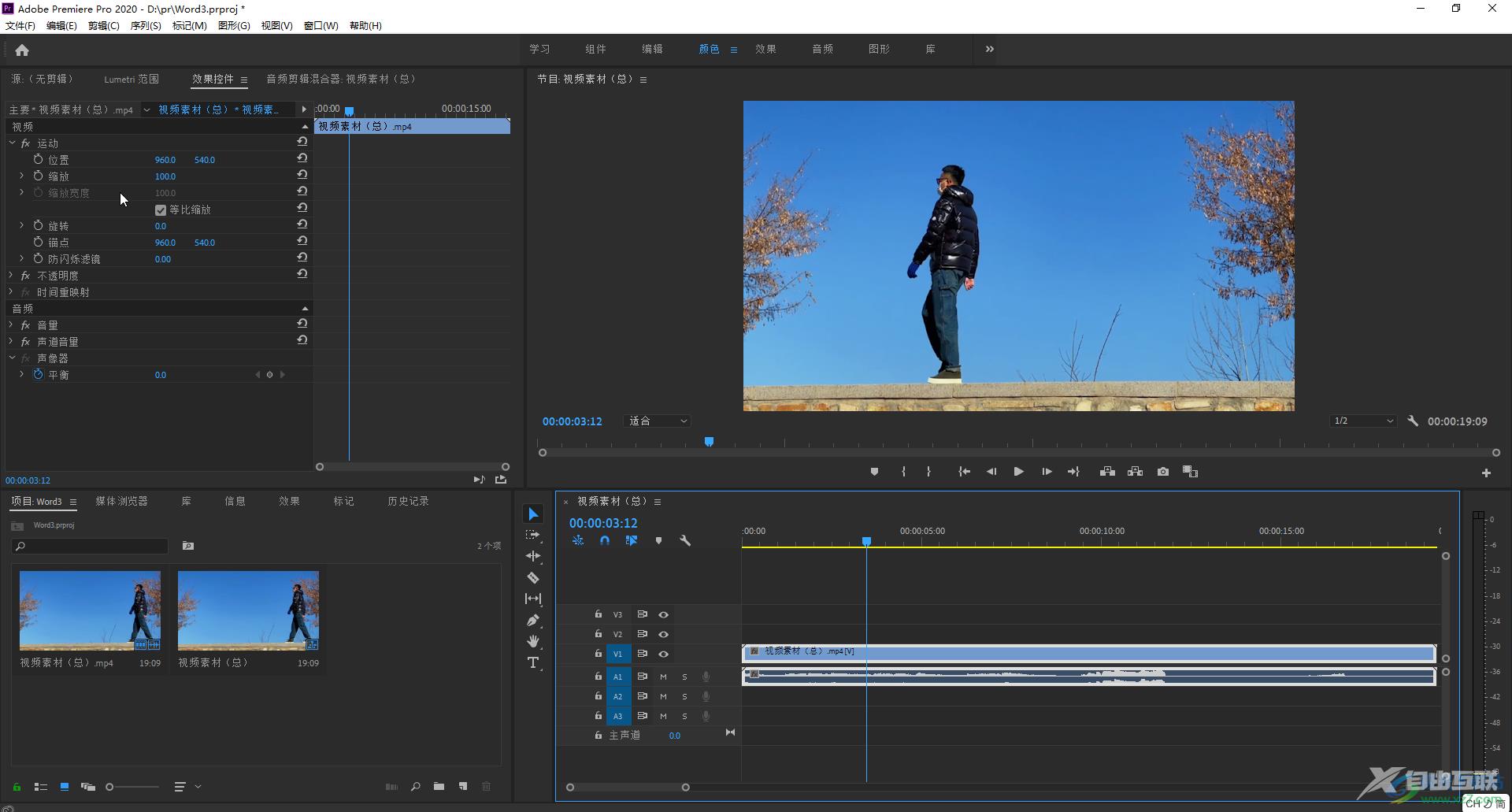The height and width of the screenshot is (812, 1512).
Task: Step forward one frame
Action: click(x=1047, y=472)
